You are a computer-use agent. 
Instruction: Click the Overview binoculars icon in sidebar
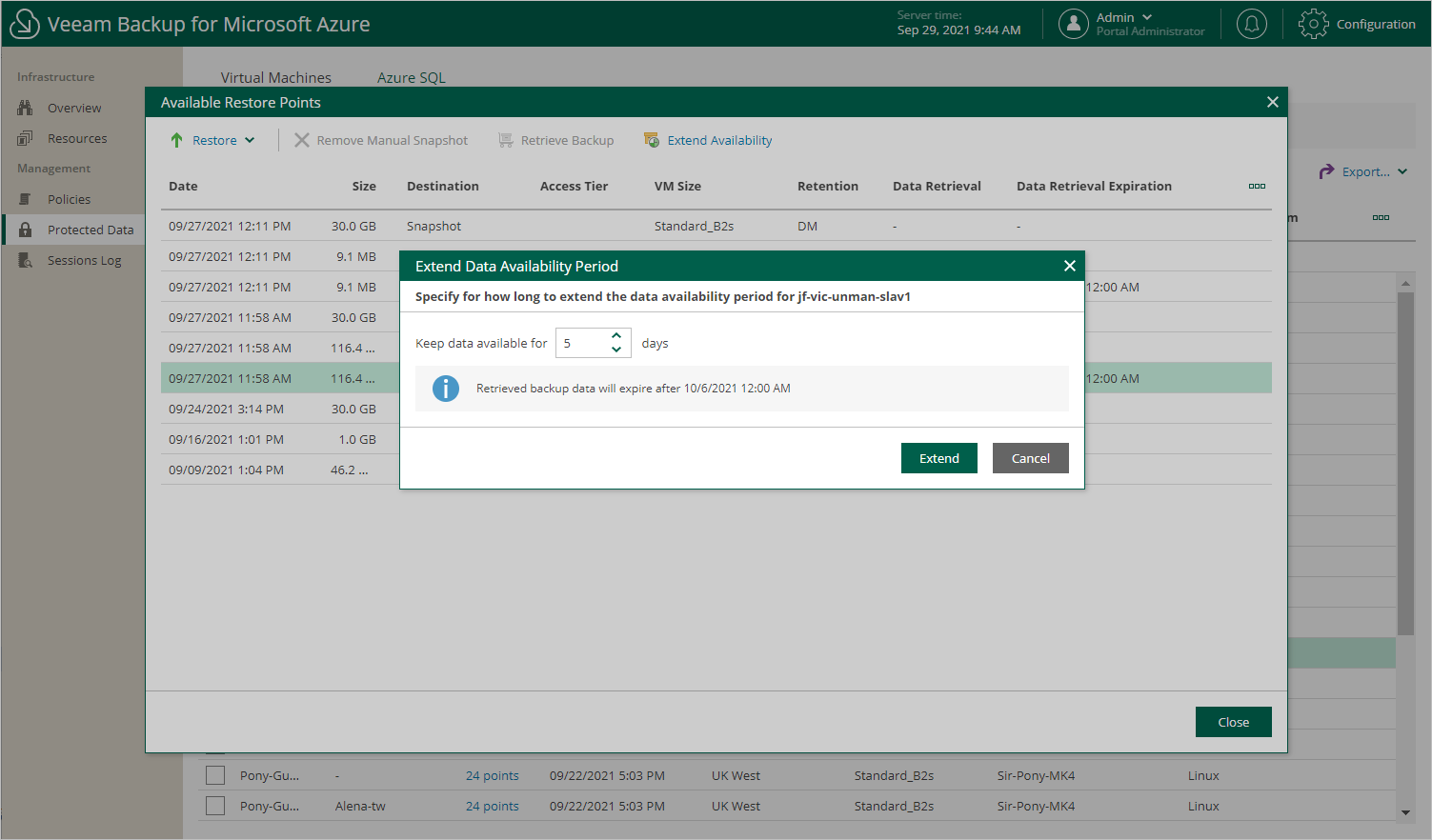[x=25, y=108]
